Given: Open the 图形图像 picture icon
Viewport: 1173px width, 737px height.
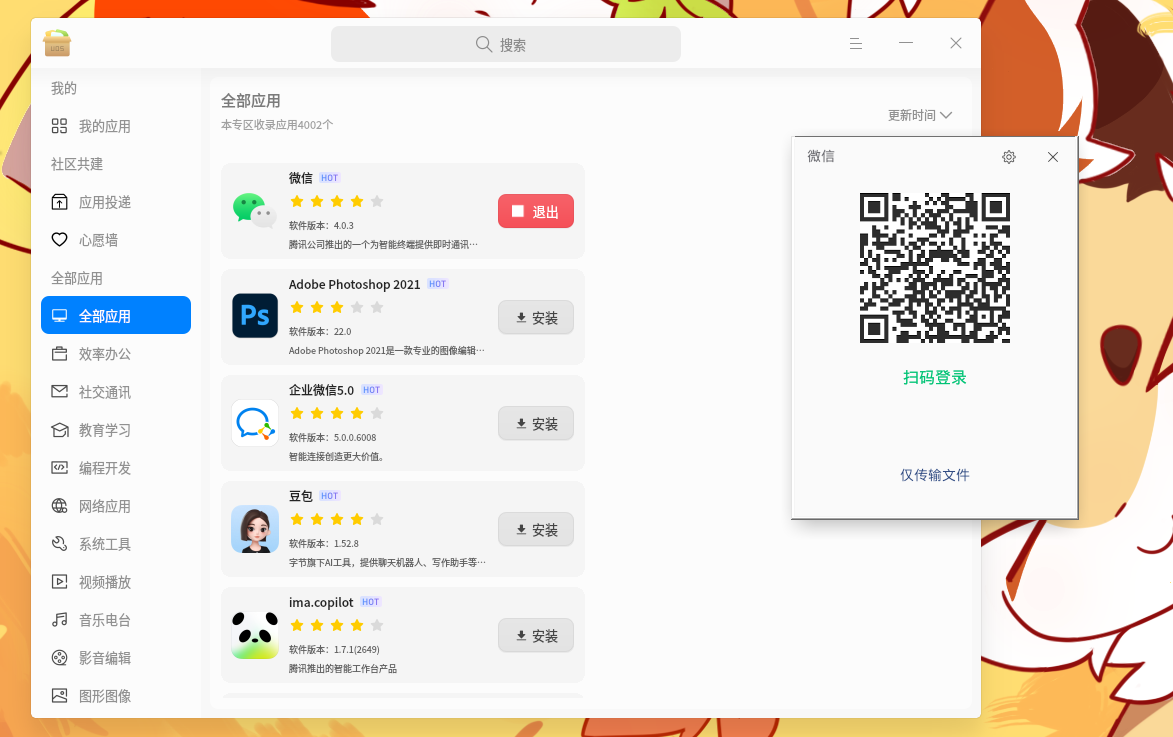Looking at the screenshot, I should (x=60, y=696).
